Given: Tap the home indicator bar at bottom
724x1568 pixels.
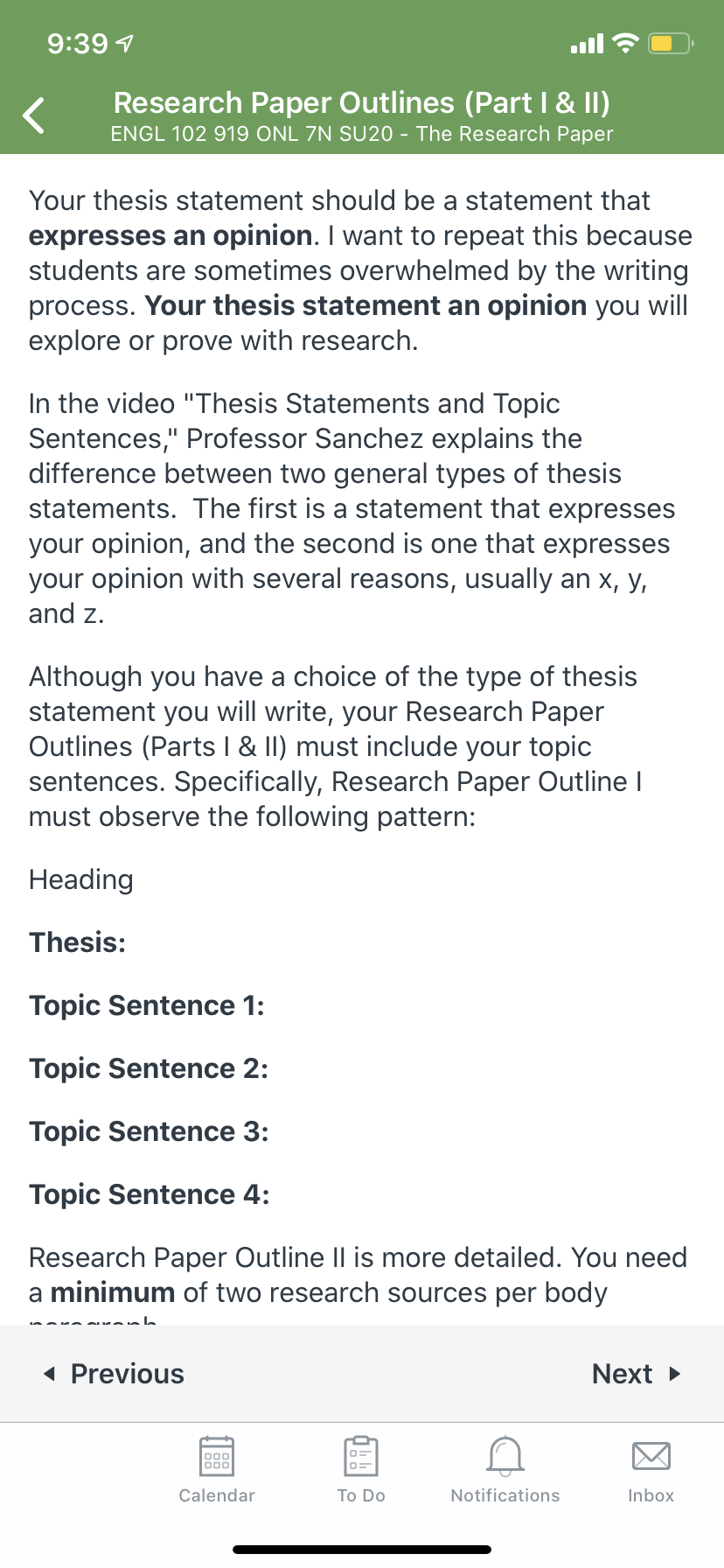Looking at the screenshot, I should point(362,1550).
